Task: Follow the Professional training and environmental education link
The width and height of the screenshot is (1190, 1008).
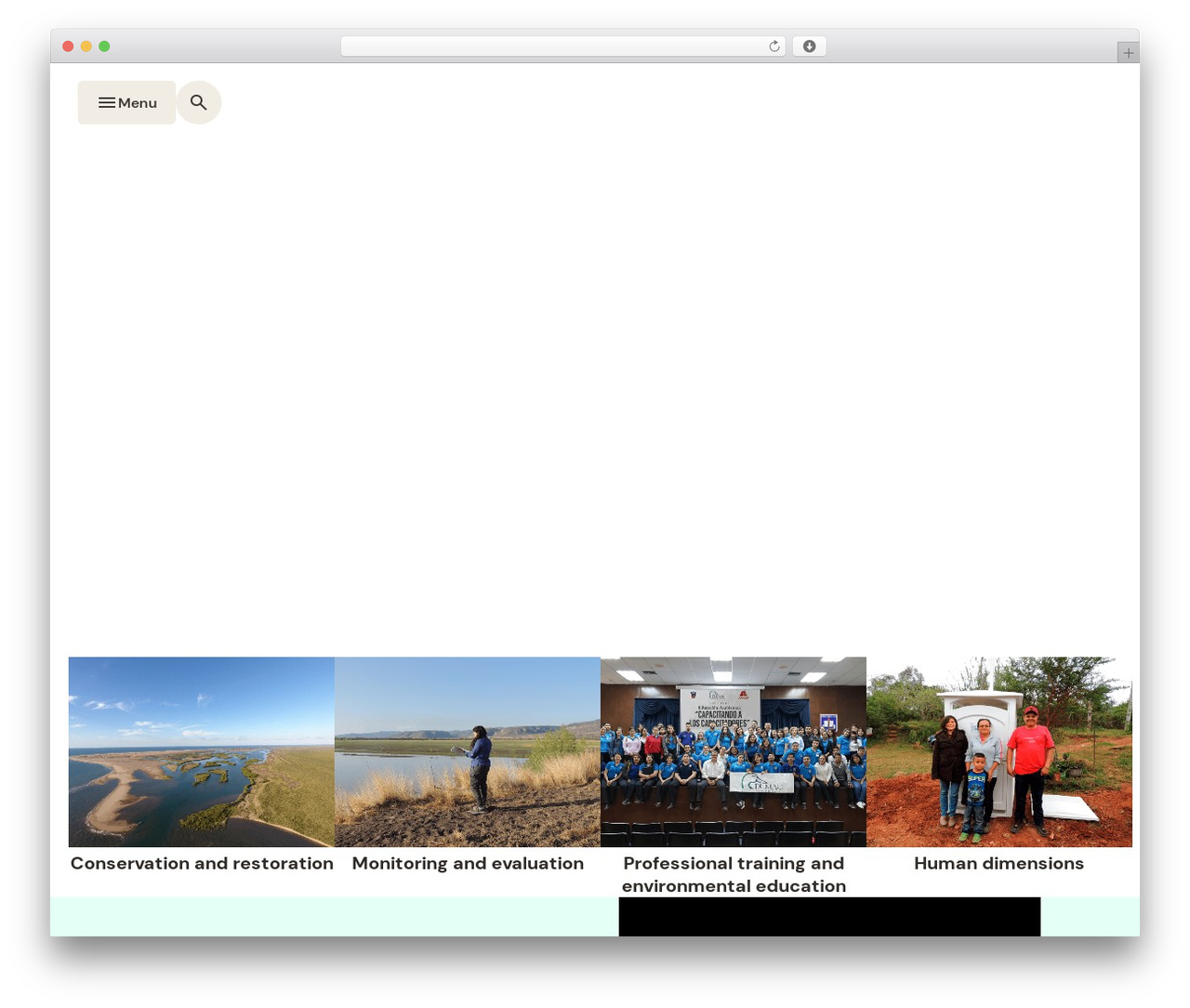Action: [734, 874]
